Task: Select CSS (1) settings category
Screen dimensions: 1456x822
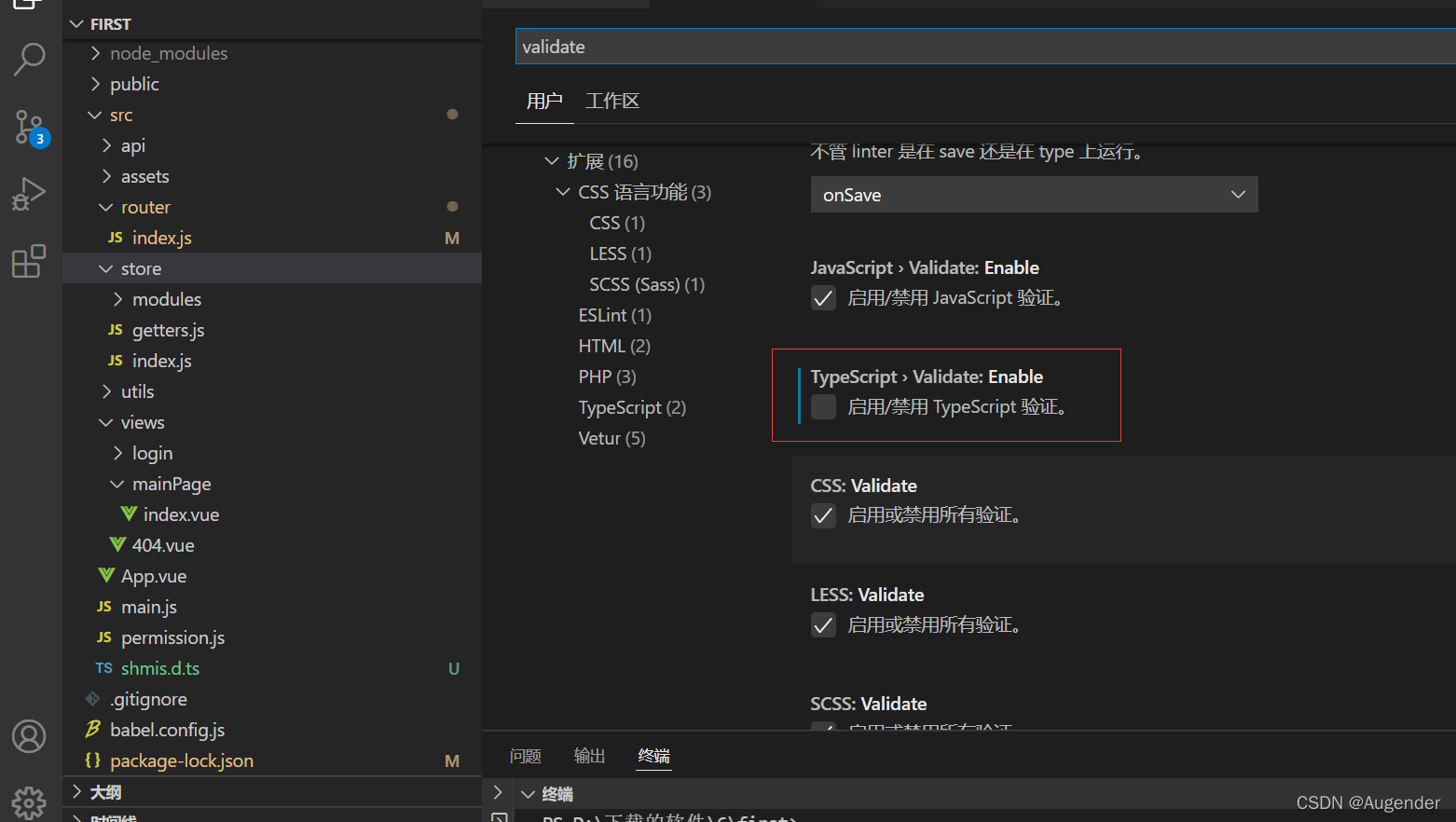Action: point(617,223)
